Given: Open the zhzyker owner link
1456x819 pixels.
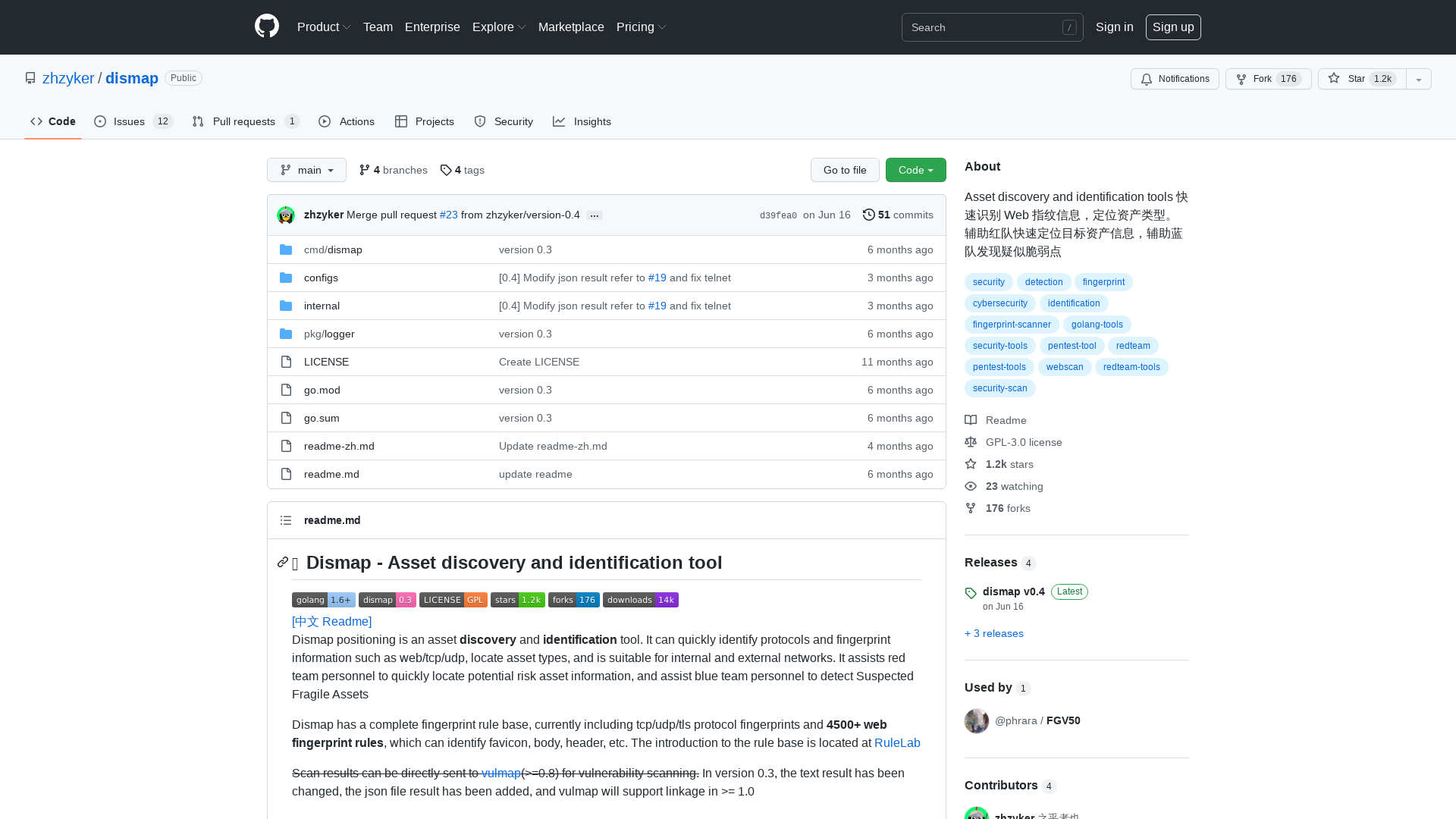Looking at the screenshot, I should tap(68, 78).
